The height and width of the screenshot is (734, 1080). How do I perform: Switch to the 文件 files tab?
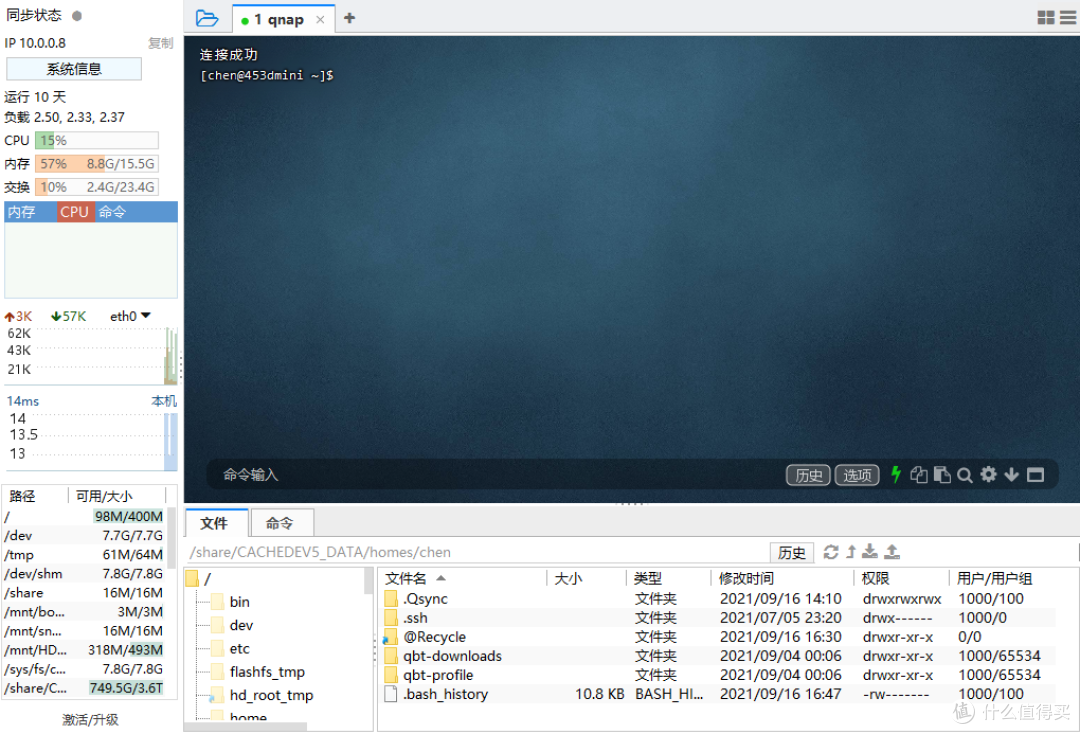pyautogui.click(x=215, y=523)
